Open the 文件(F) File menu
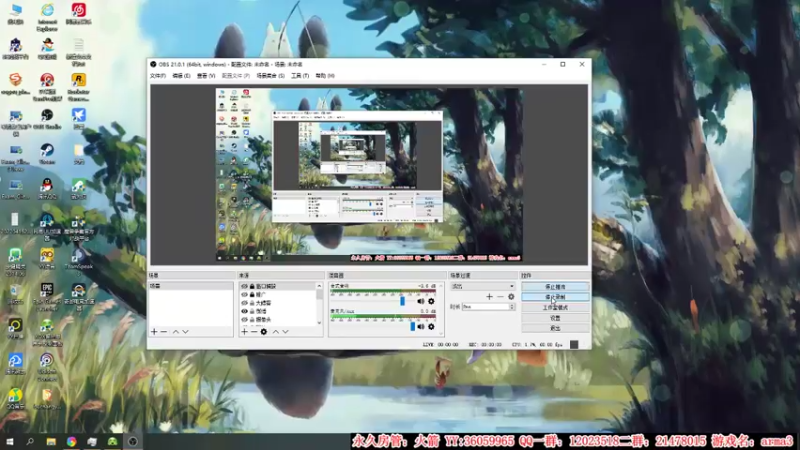This screenshot has width=800, height=450. pos(158,76)
